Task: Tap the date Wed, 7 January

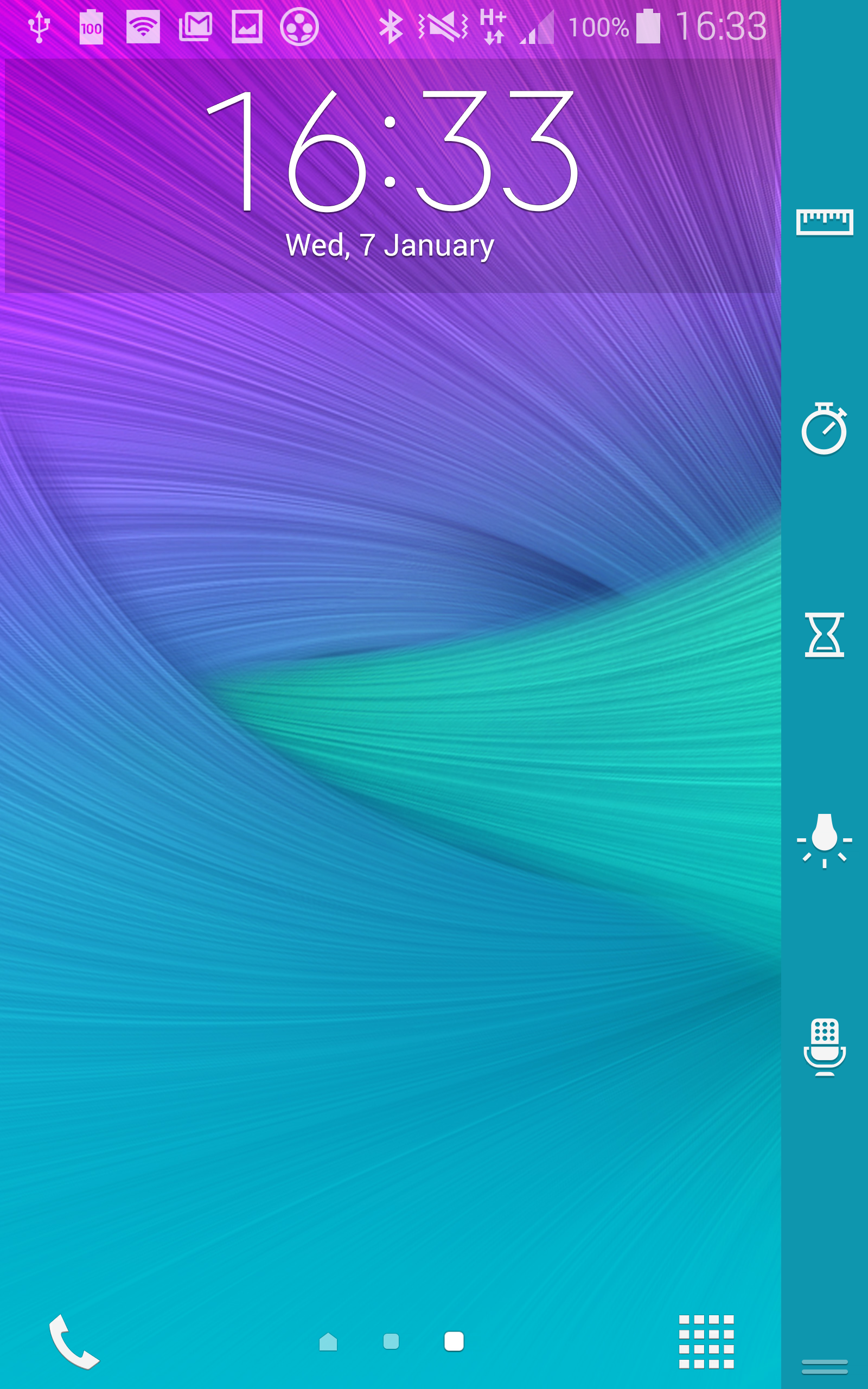Action: click(x=390, y=246)
